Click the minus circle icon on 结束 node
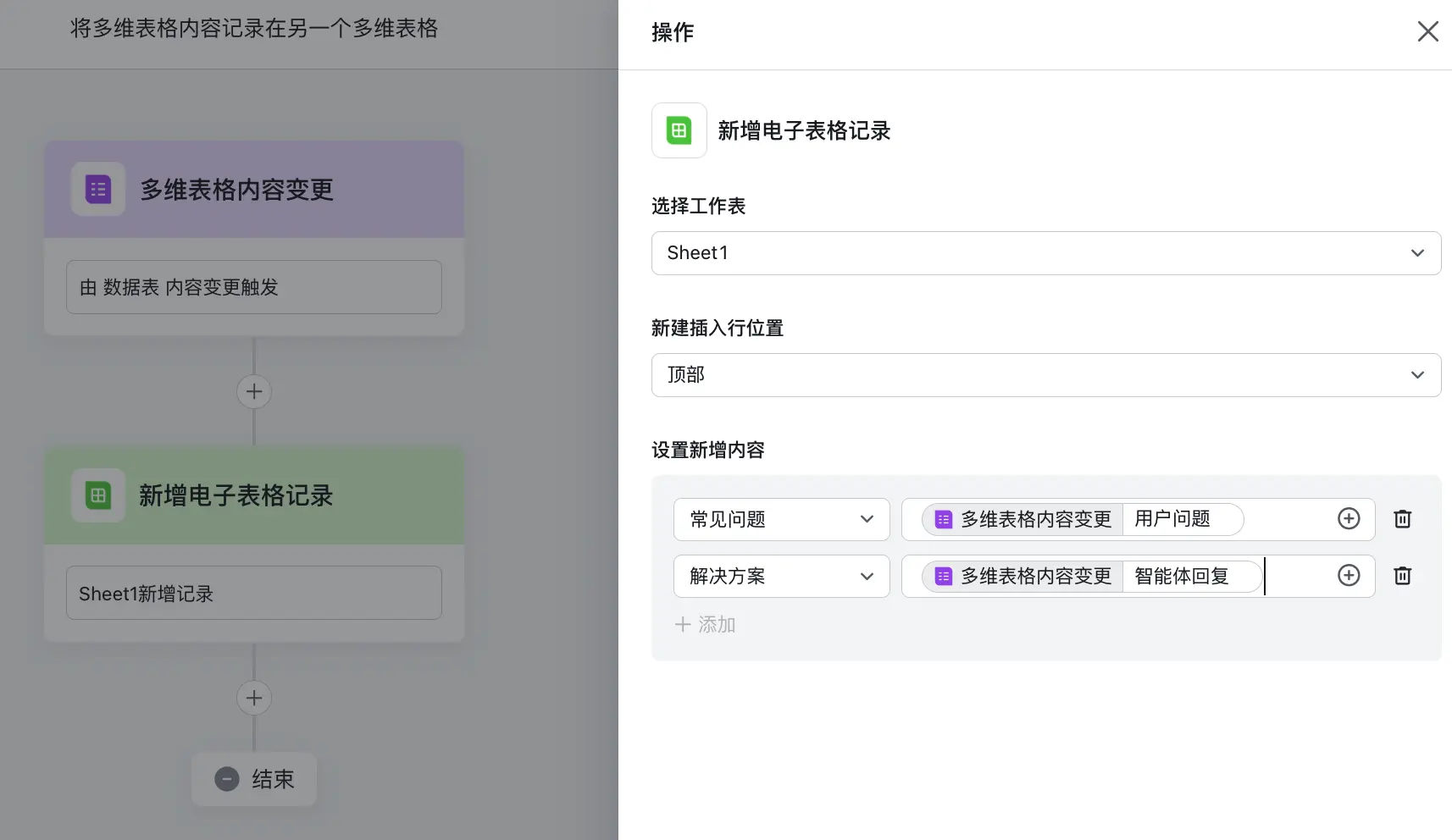The height and width of the screenshot is (840, 1452). (x=227, y=779)
